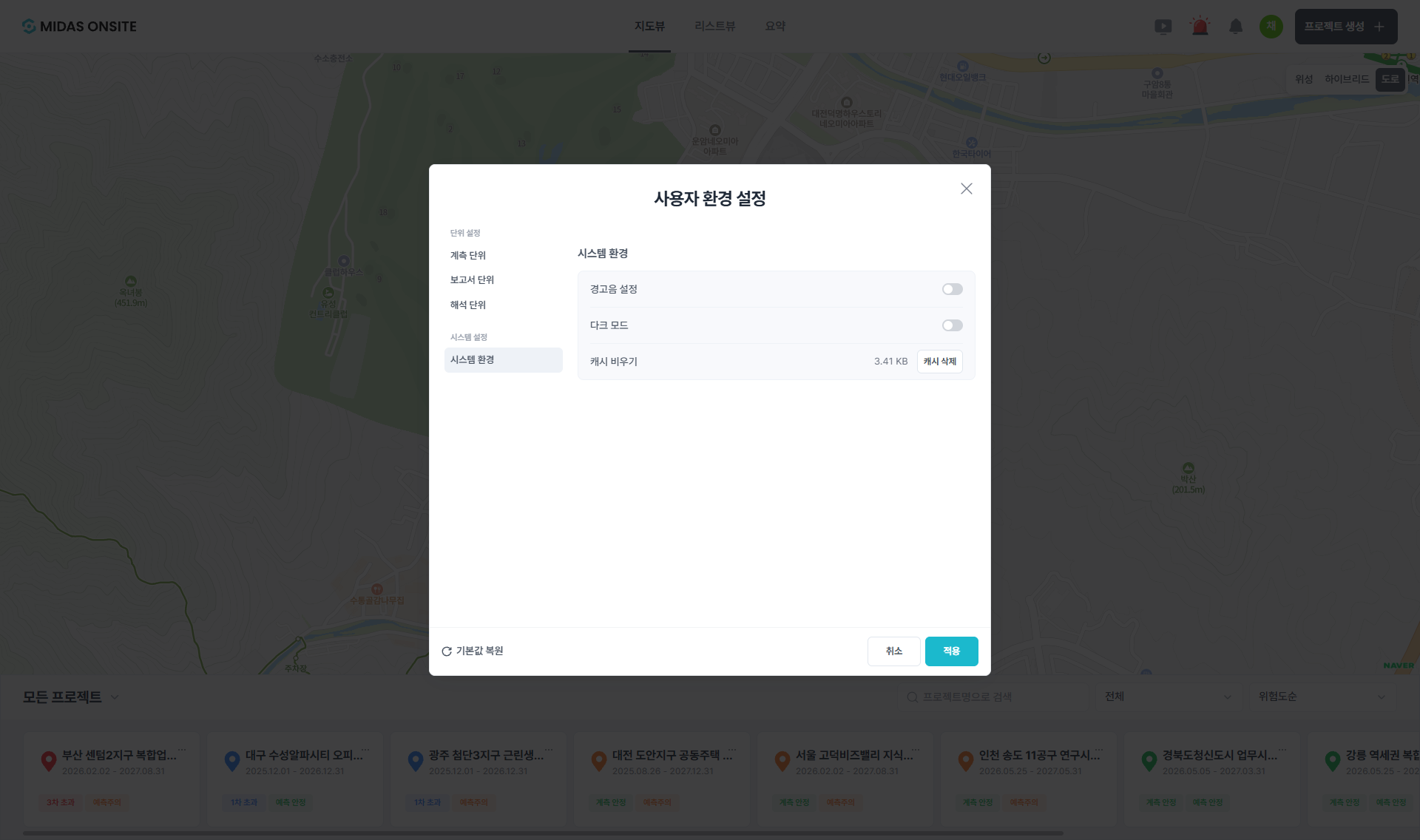Click the search magnifier icon

coord(913,697)
